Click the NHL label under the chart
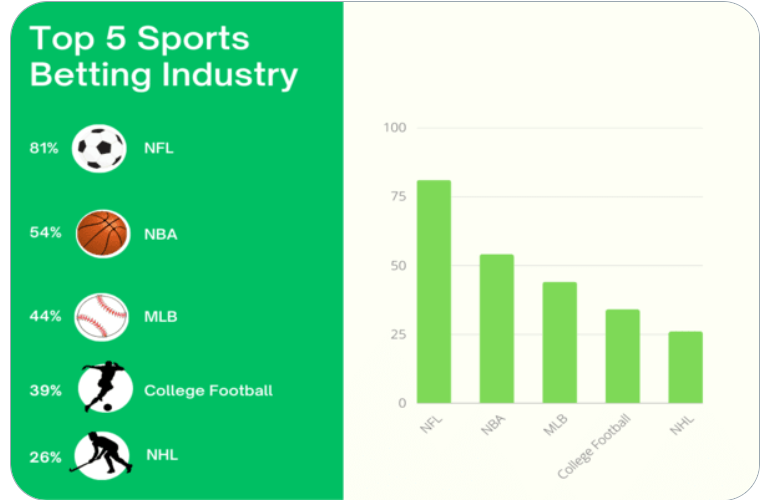Image resolution: width=763 pixels, height=500 pixels. (x=682, y=426)
